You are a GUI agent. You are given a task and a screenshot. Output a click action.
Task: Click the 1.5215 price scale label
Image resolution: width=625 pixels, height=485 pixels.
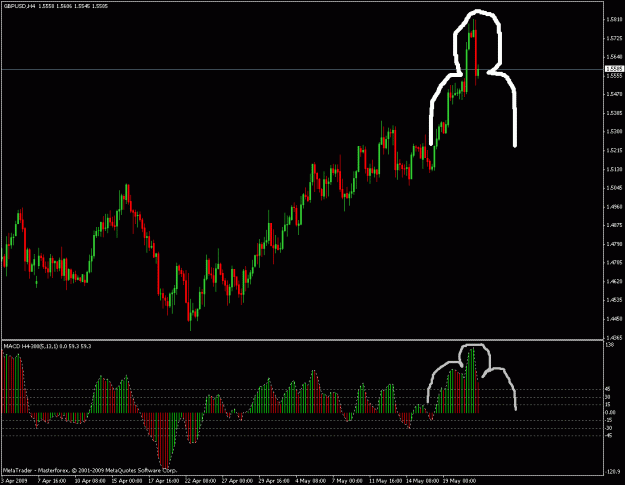pyautogui.click(x=614, y=150)
